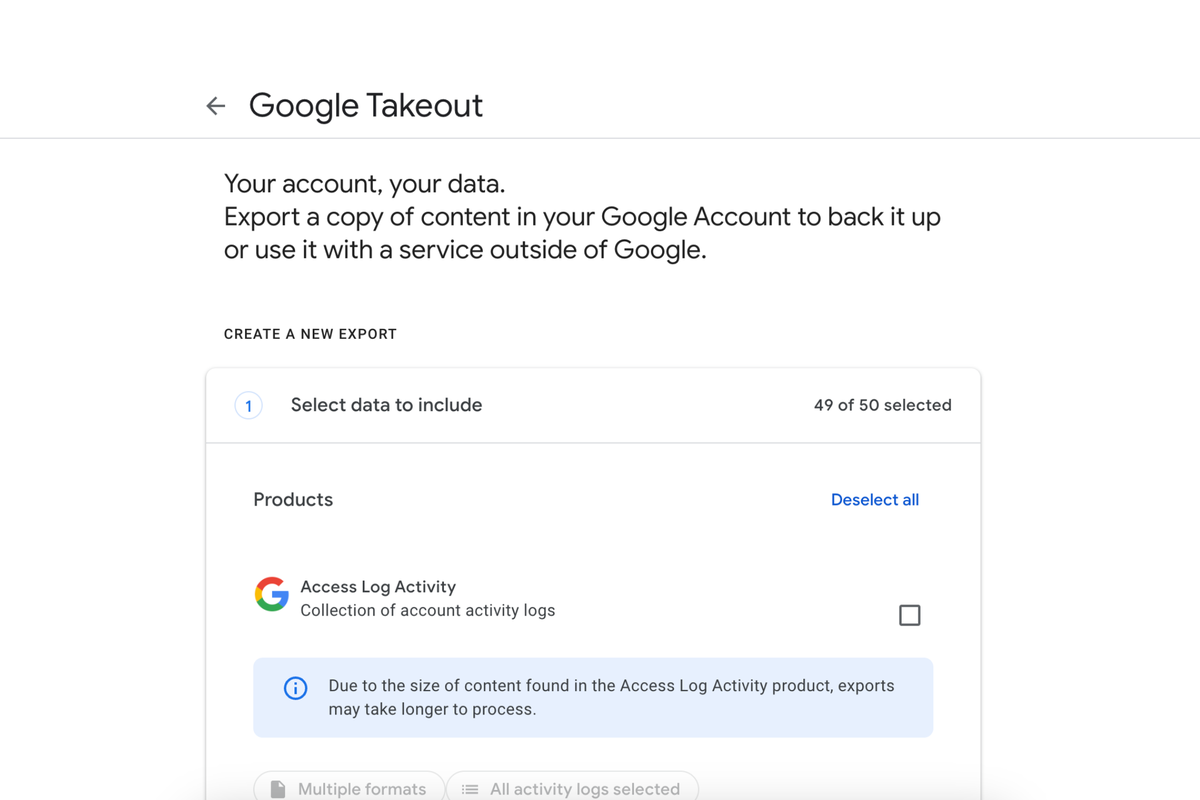Expand the Select data to include section

click(386, 405)
